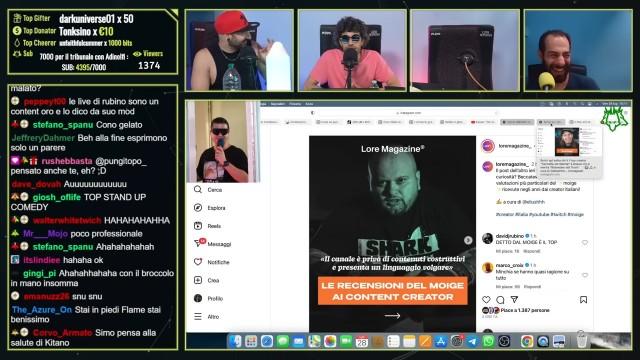Click viewer count 1374

pyautogui.click(x=149, y=65)
